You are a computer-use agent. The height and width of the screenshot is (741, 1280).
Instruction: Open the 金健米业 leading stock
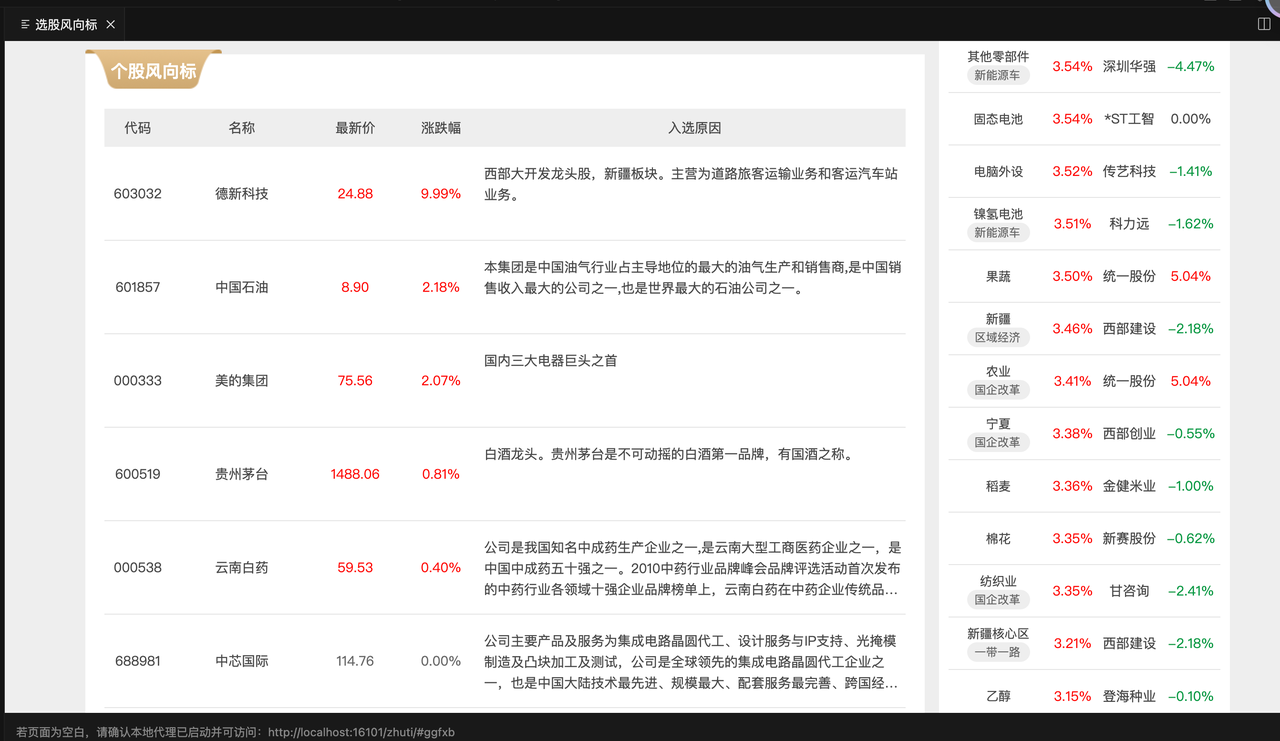(x=1129, y=486)
